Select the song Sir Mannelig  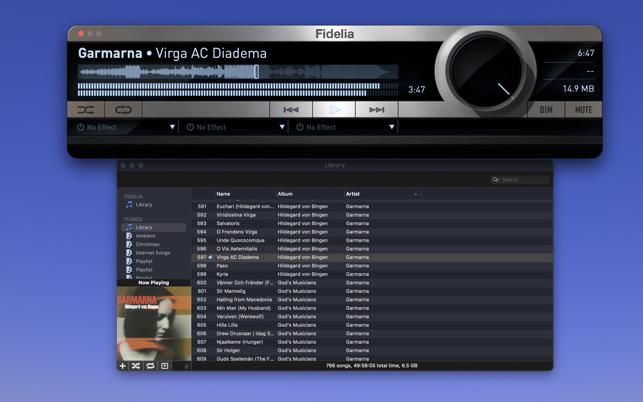tap(231, 291)
